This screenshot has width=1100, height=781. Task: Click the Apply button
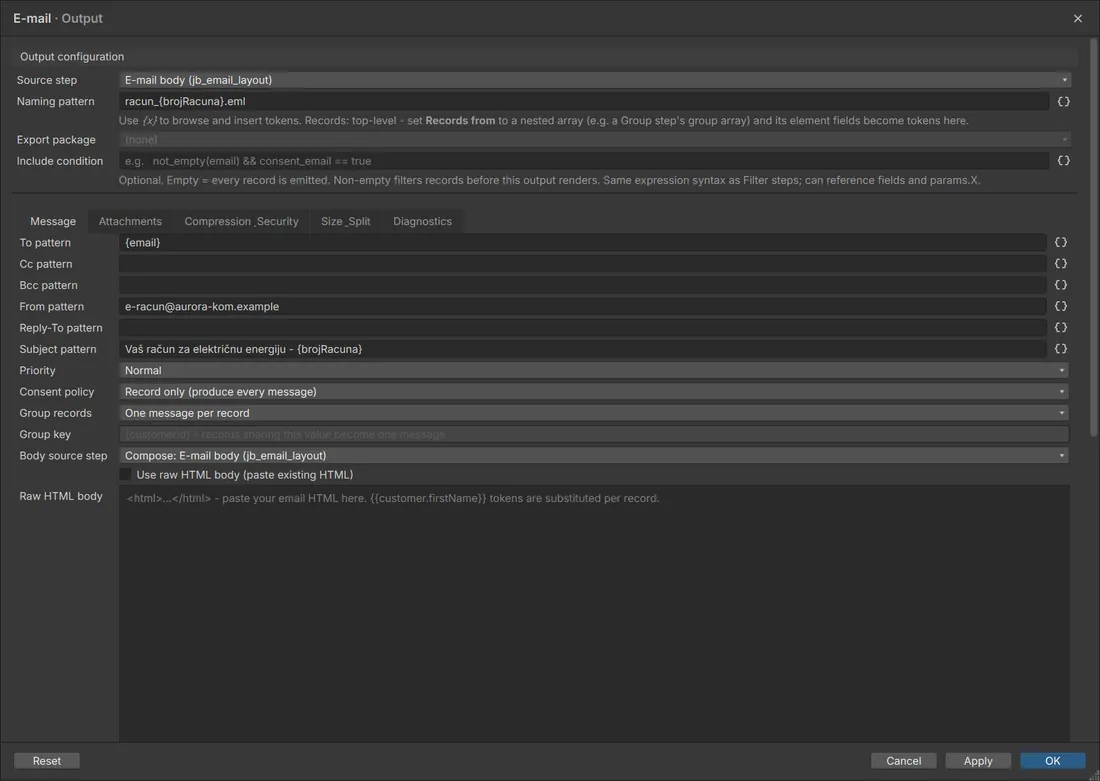click(x=978, y=761)
